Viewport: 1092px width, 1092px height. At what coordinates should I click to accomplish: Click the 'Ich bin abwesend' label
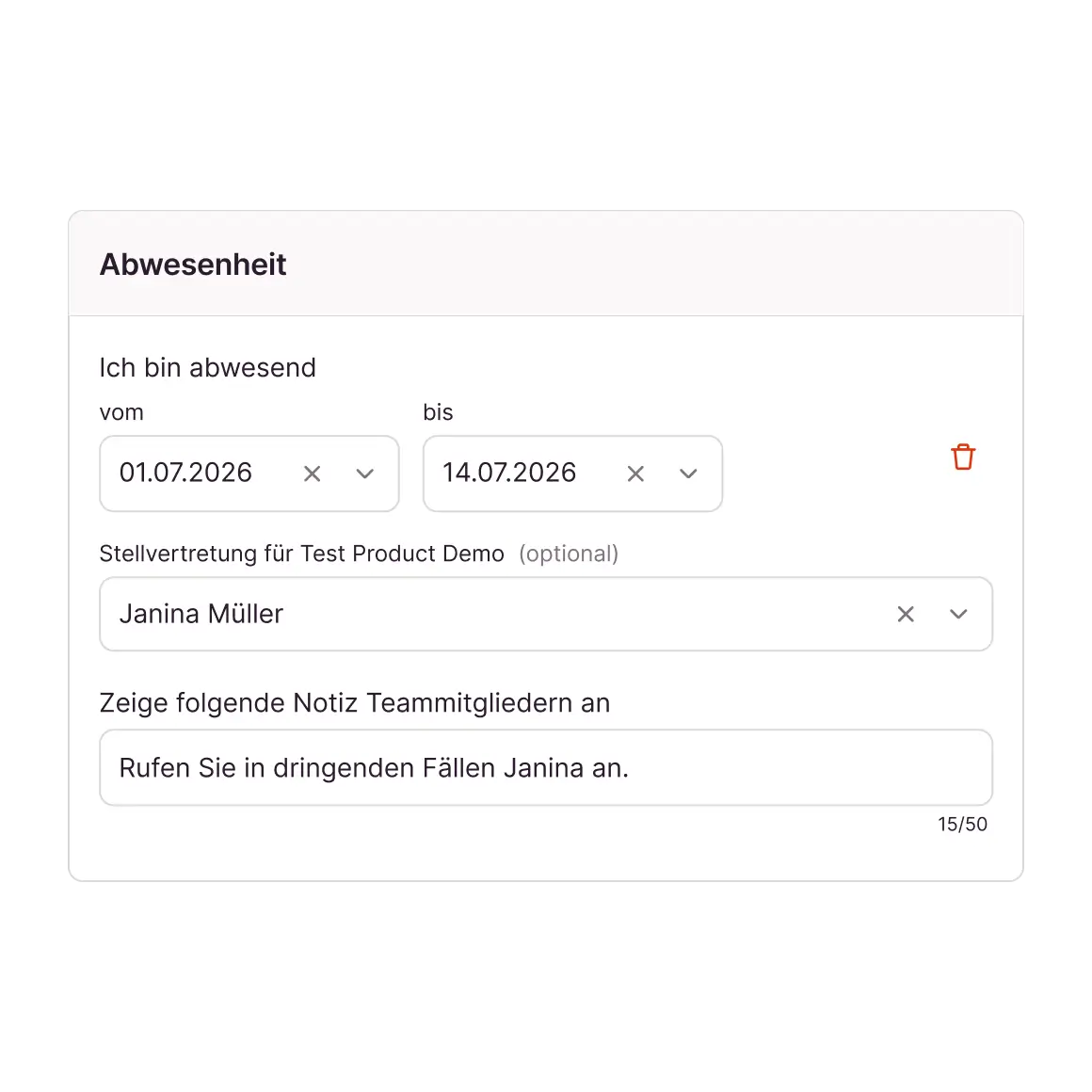click(207, 367)
